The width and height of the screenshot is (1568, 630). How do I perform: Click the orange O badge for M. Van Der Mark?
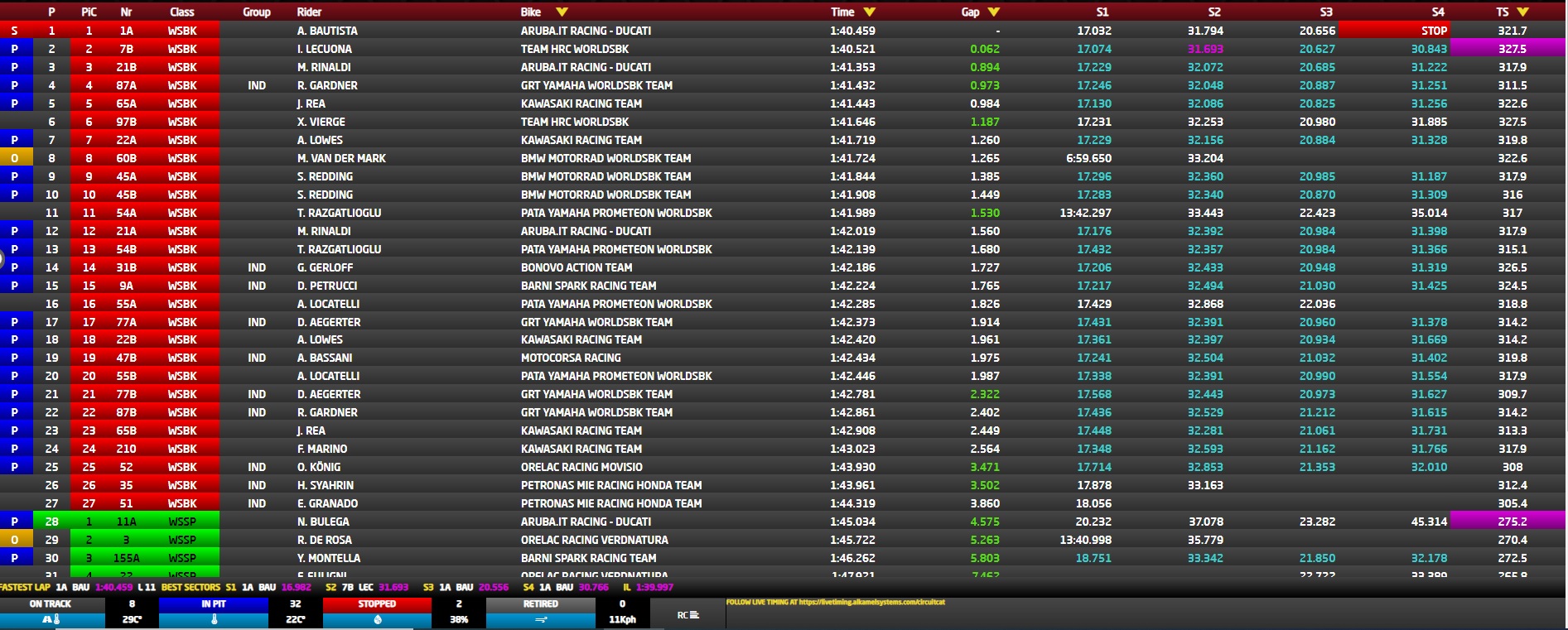tap(16, 158)
